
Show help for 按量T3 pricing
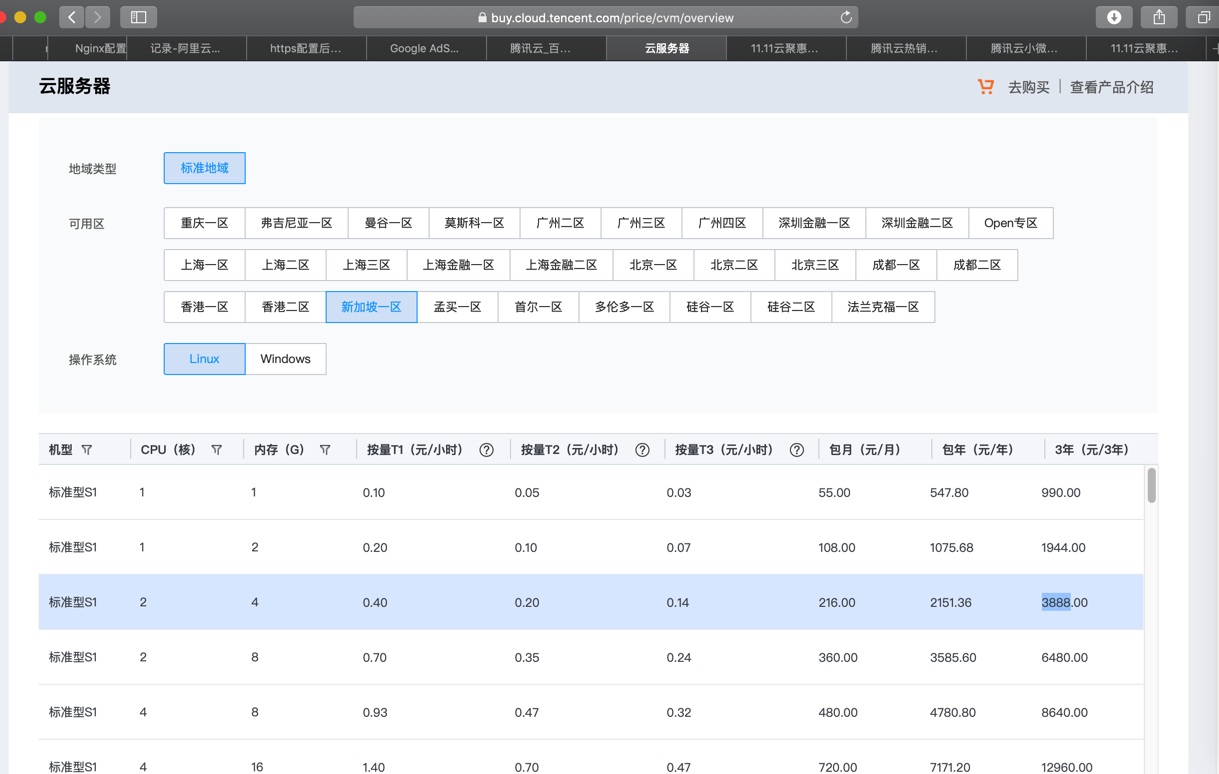(796, 450)
